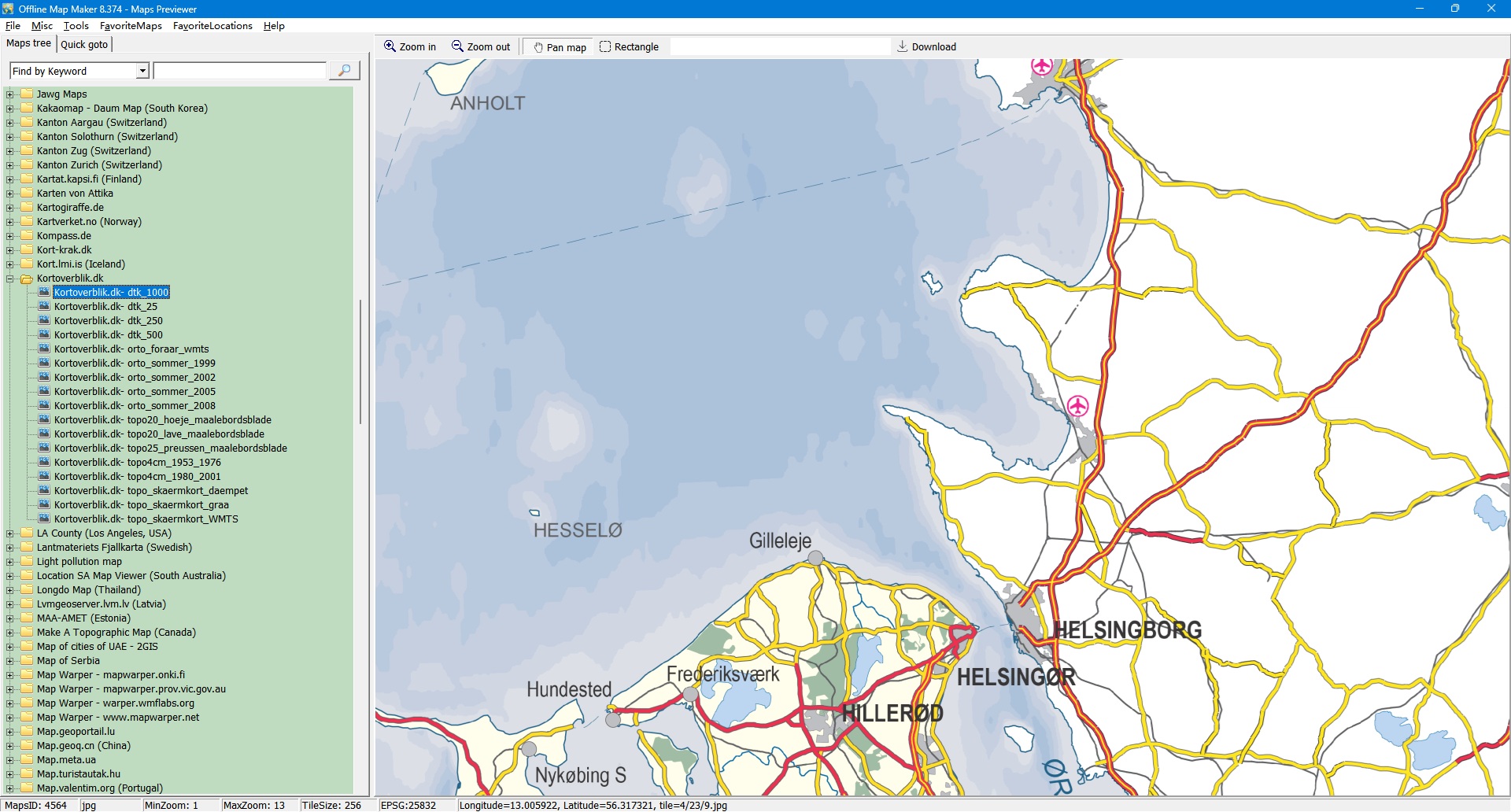Click airport symbol near top of map

click(x=1042, y=66)
